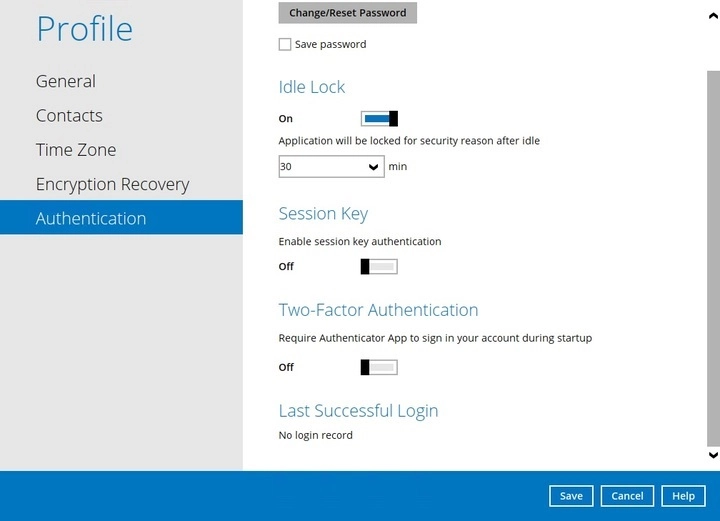Viewport: 720px width, 521px height.
Task: Open the General profile section
Action: click(66, 82)
